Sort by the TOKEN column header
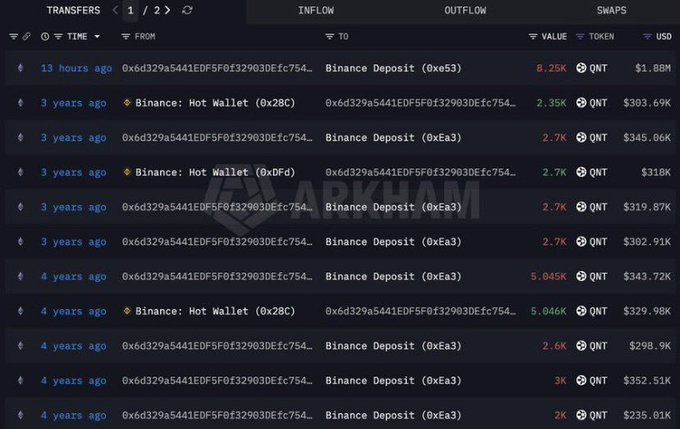Viewport: 680px width, 429px height. (x=601, y=36)
